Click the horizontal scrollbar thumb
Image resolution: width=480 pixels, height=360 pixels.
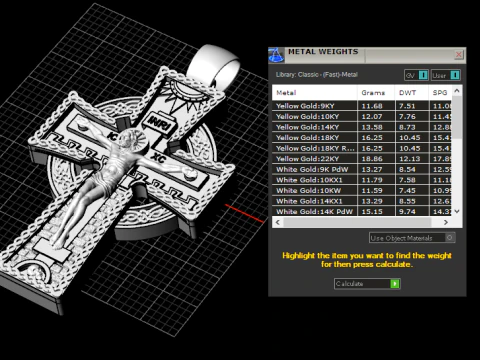(x=357, y=222)
